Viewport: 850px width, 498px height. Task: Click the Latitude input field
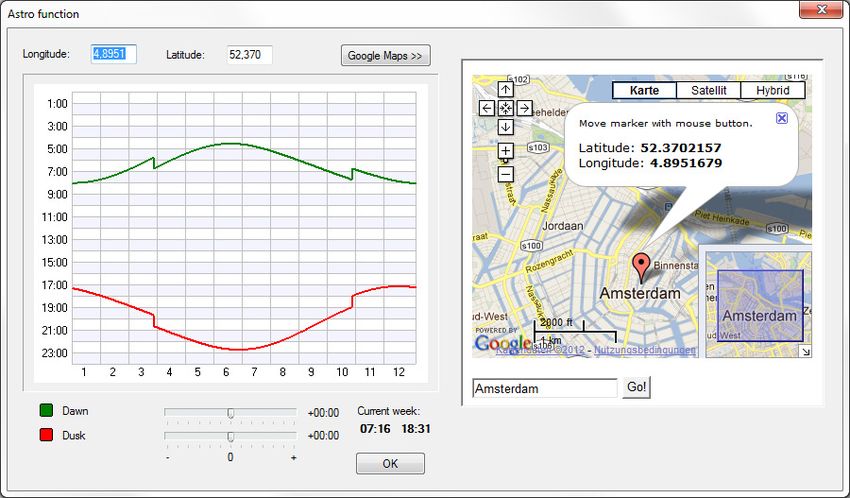[x=249, y=55]
